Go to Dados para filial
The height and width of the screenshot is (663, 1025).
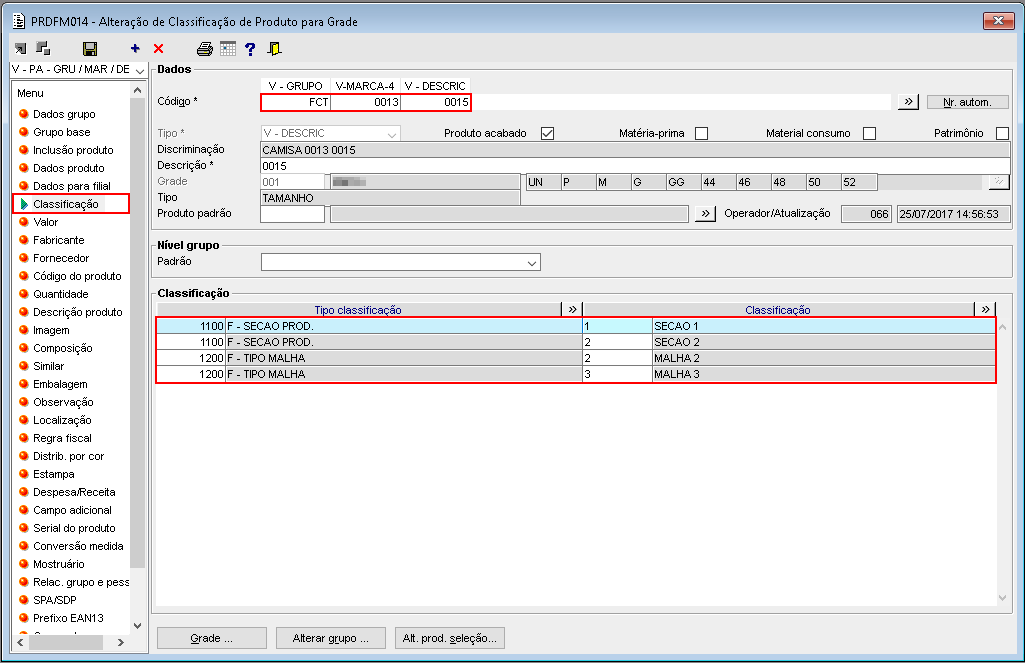(x=72, y=186)
